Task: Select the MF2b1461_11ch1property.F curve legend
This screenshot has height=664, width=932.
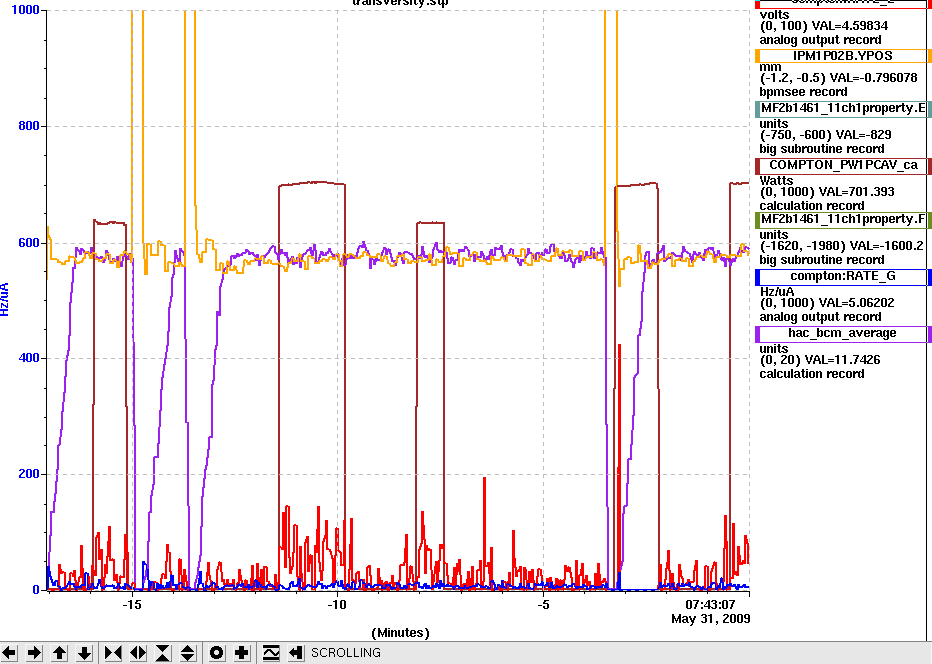Action: pyautogui.click(x=843, y=219)
